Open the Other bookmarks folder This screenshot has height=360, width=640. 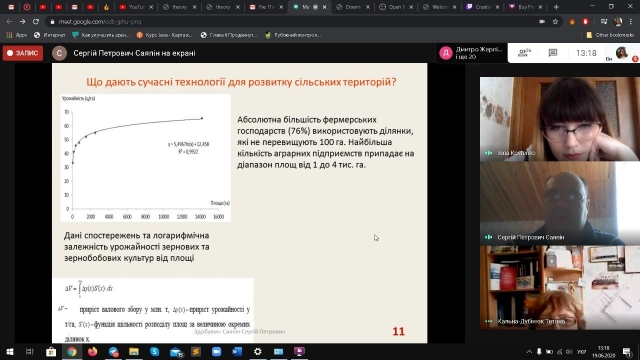point(610,35)
